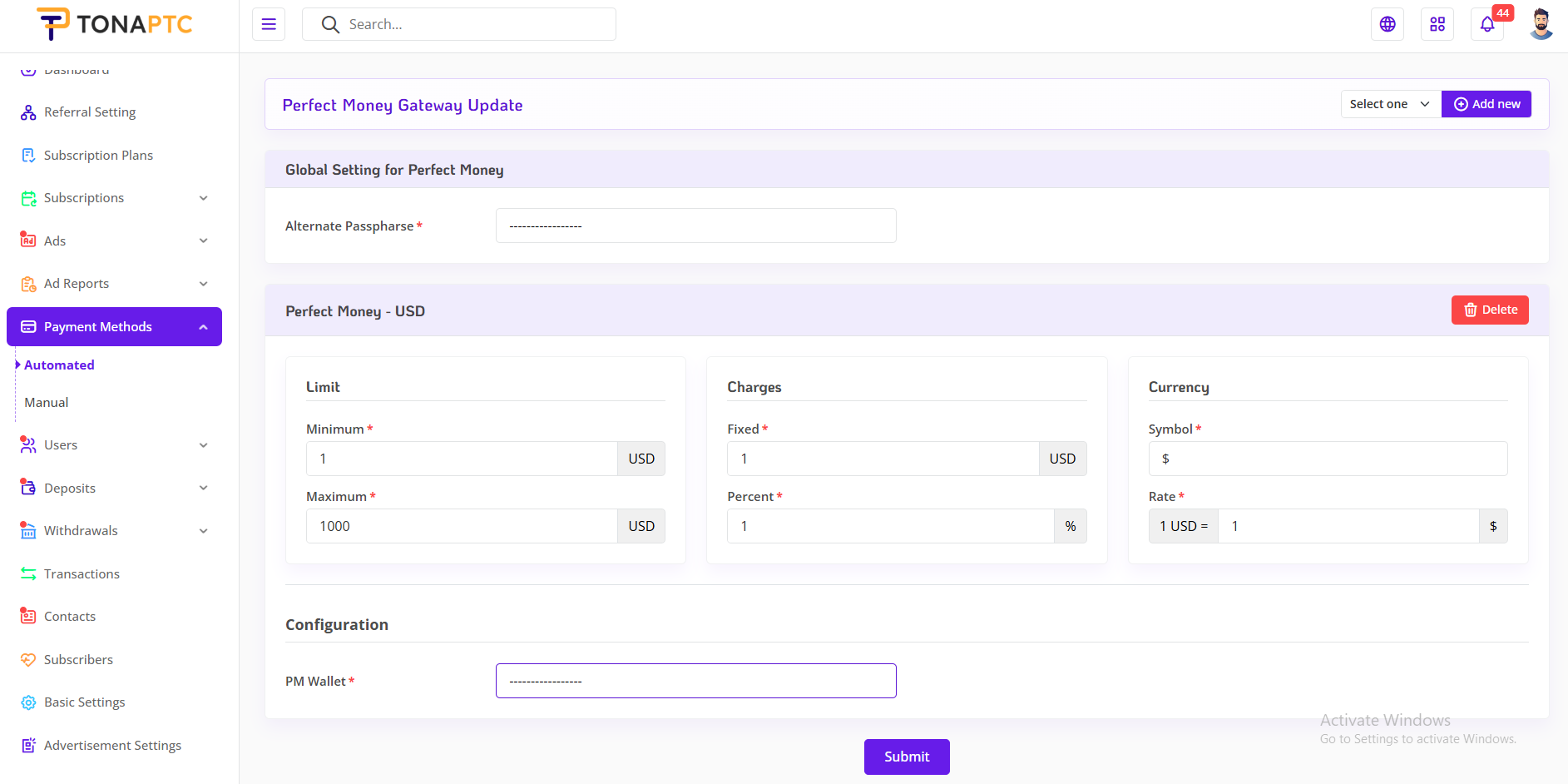Image resolution: width=1568 pixels, height=784 pixels.
Task: Click the search magnifier icon
Action: click(330, 25)
